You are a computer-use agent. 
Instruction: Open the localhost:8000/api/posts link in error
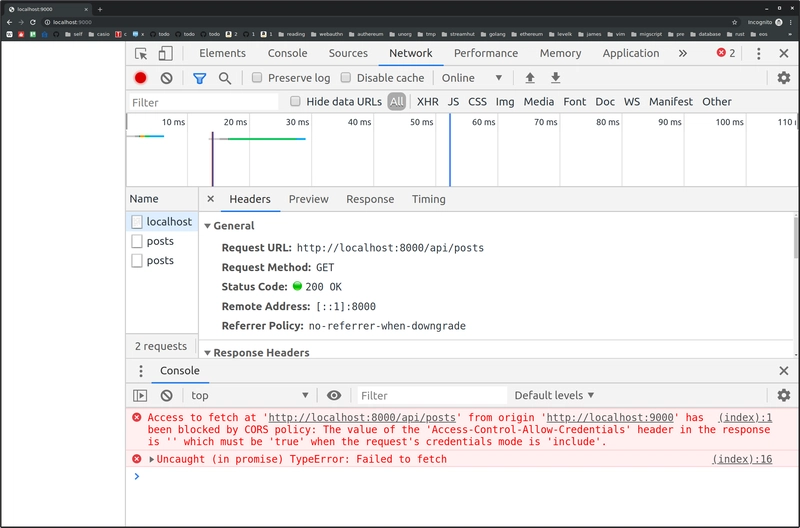pyautogui.click(x=362, y=418)
